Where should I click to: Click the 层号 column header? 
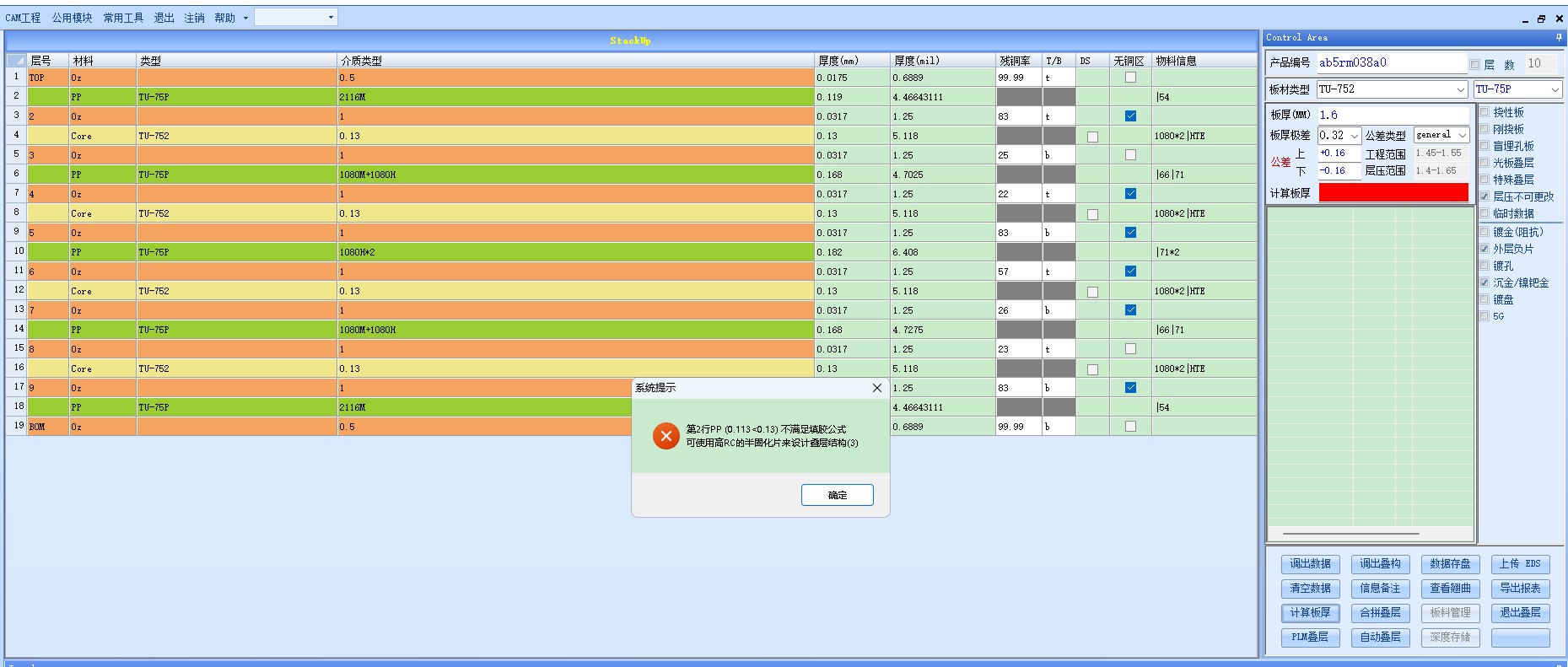(x=48, y=61)
